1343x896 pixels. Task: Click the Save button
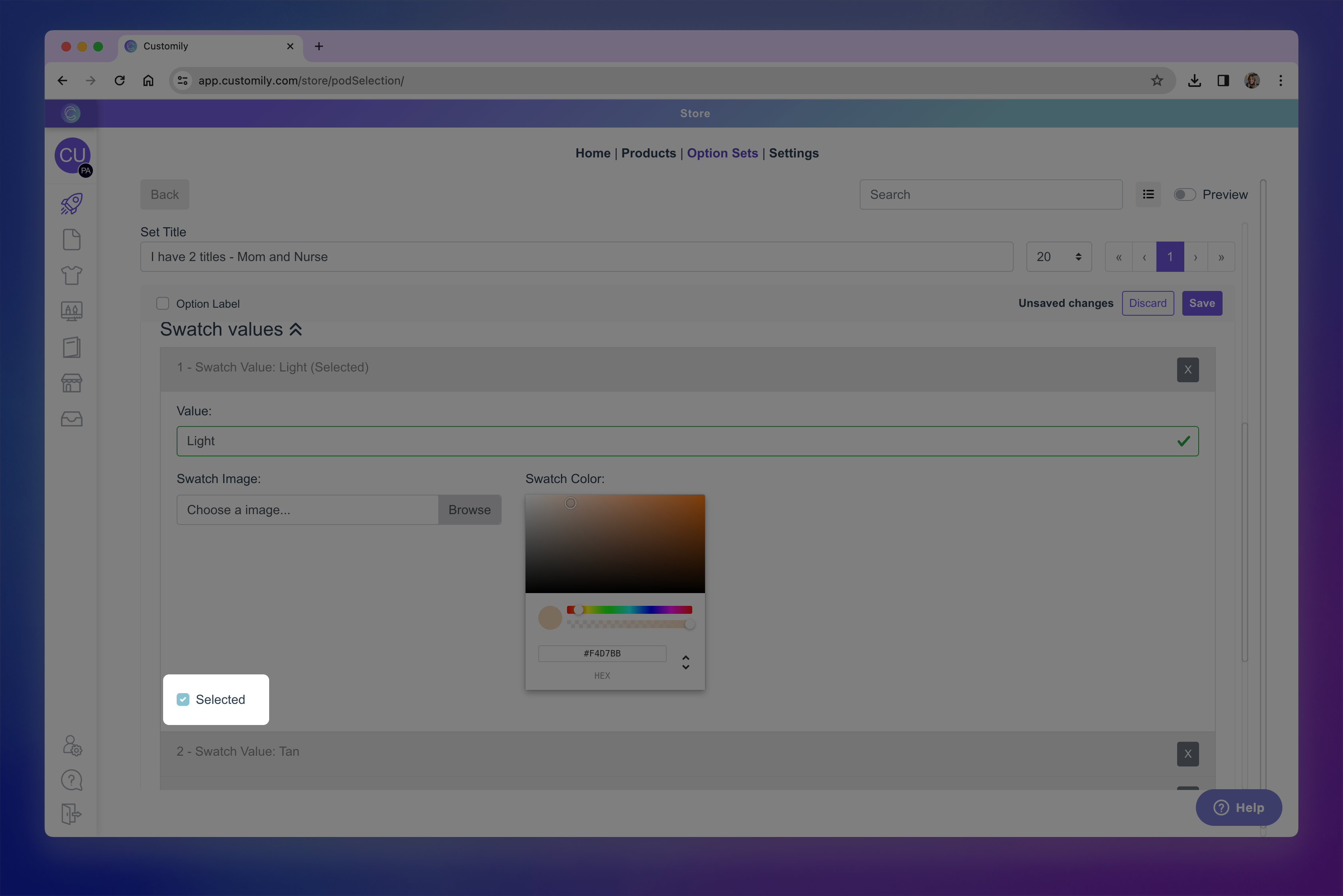point(1202,303)
